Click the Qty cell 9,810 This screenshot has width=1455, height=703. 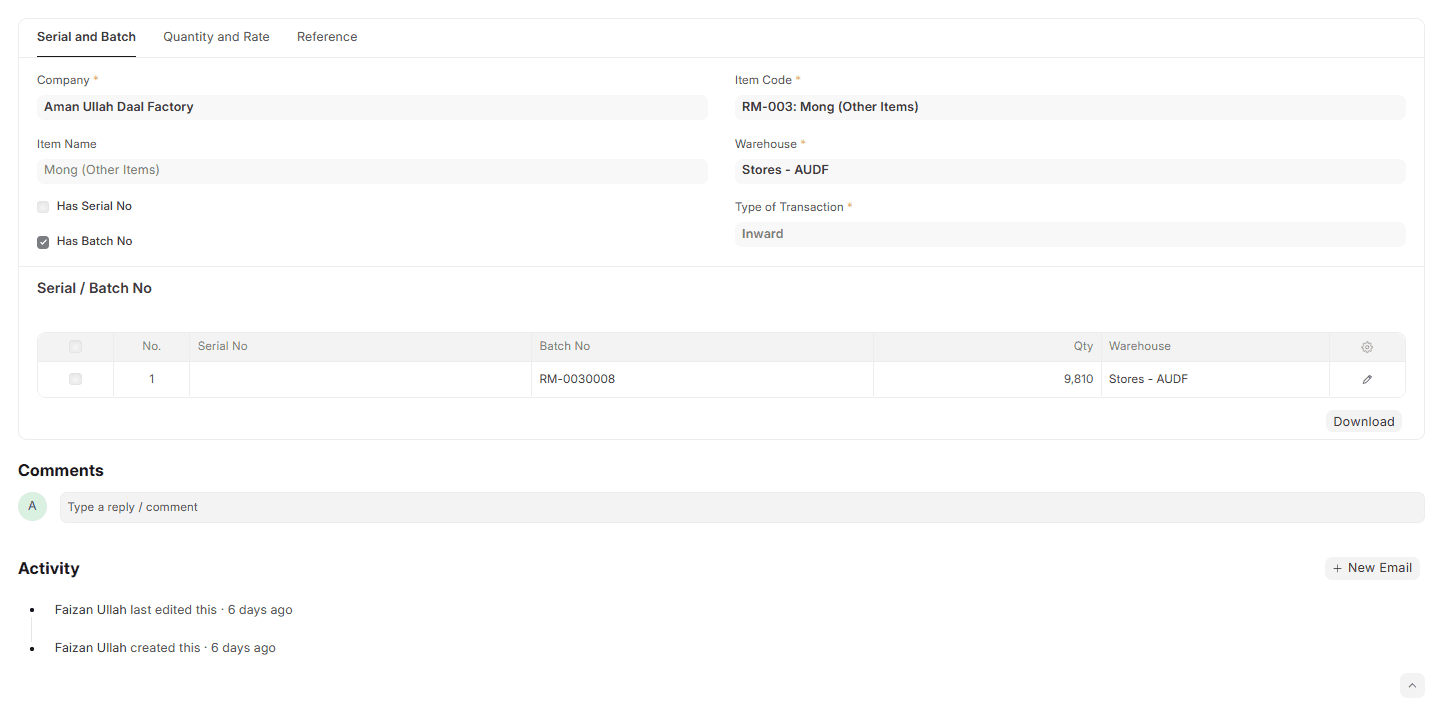click(x=987, y=380)
